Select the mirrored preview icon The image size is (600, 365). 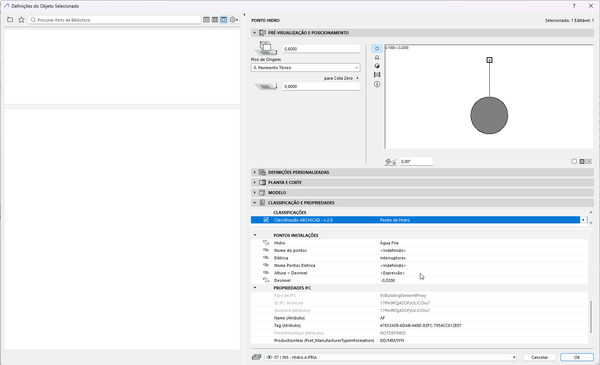tap(377, 75)
